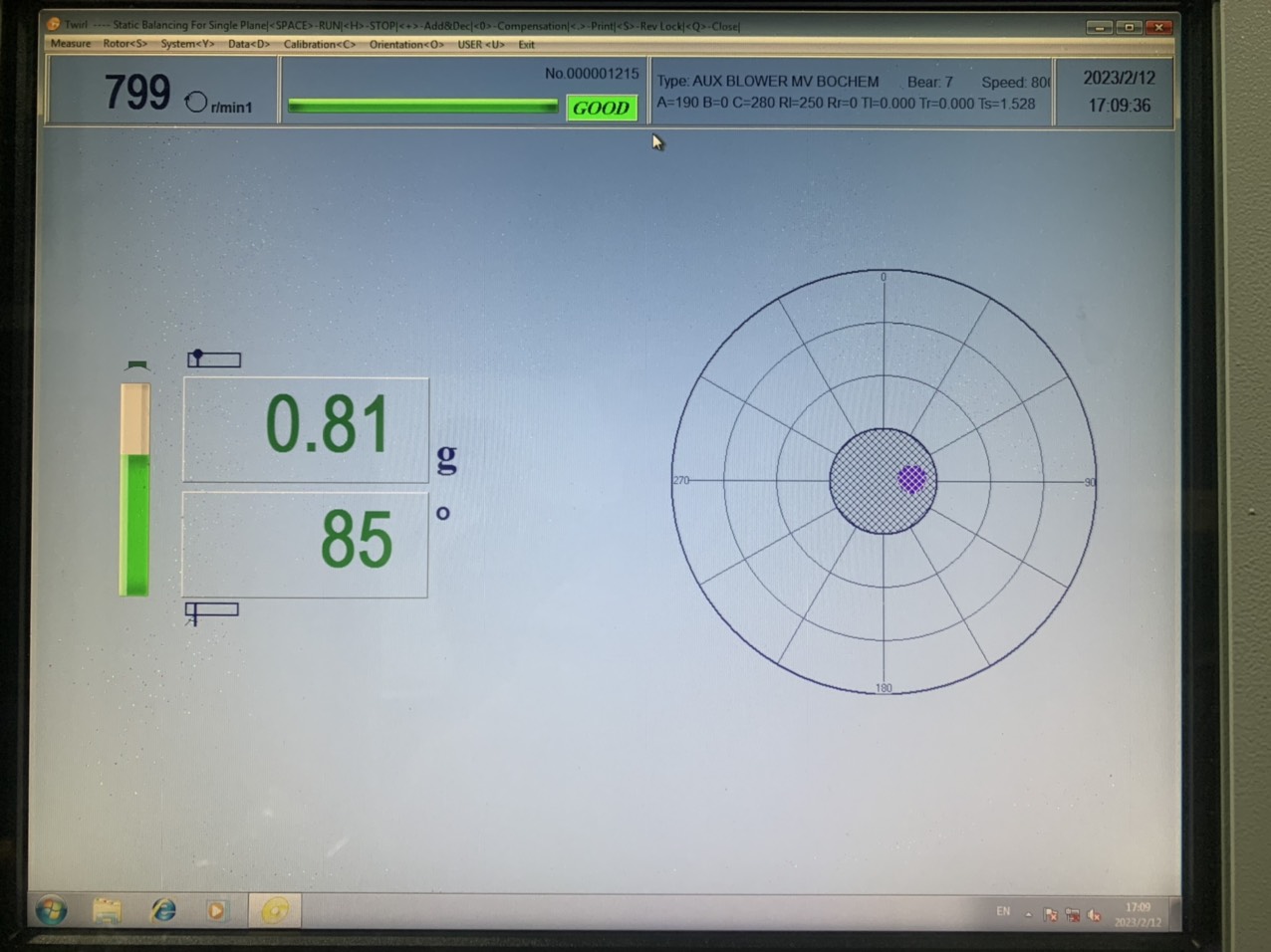Image resolution: width=1271 pixels, height=952 pixels.
Task: Click the Twirl balancing app taskbar icon
Action: point(275,910)
